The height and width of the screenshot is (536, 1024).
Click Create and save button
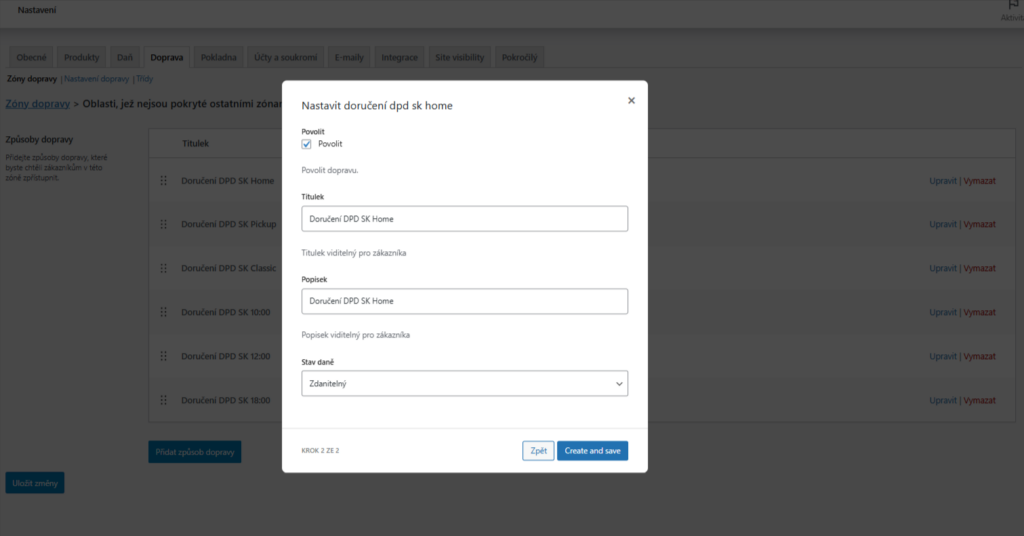(x=592, y=450)
